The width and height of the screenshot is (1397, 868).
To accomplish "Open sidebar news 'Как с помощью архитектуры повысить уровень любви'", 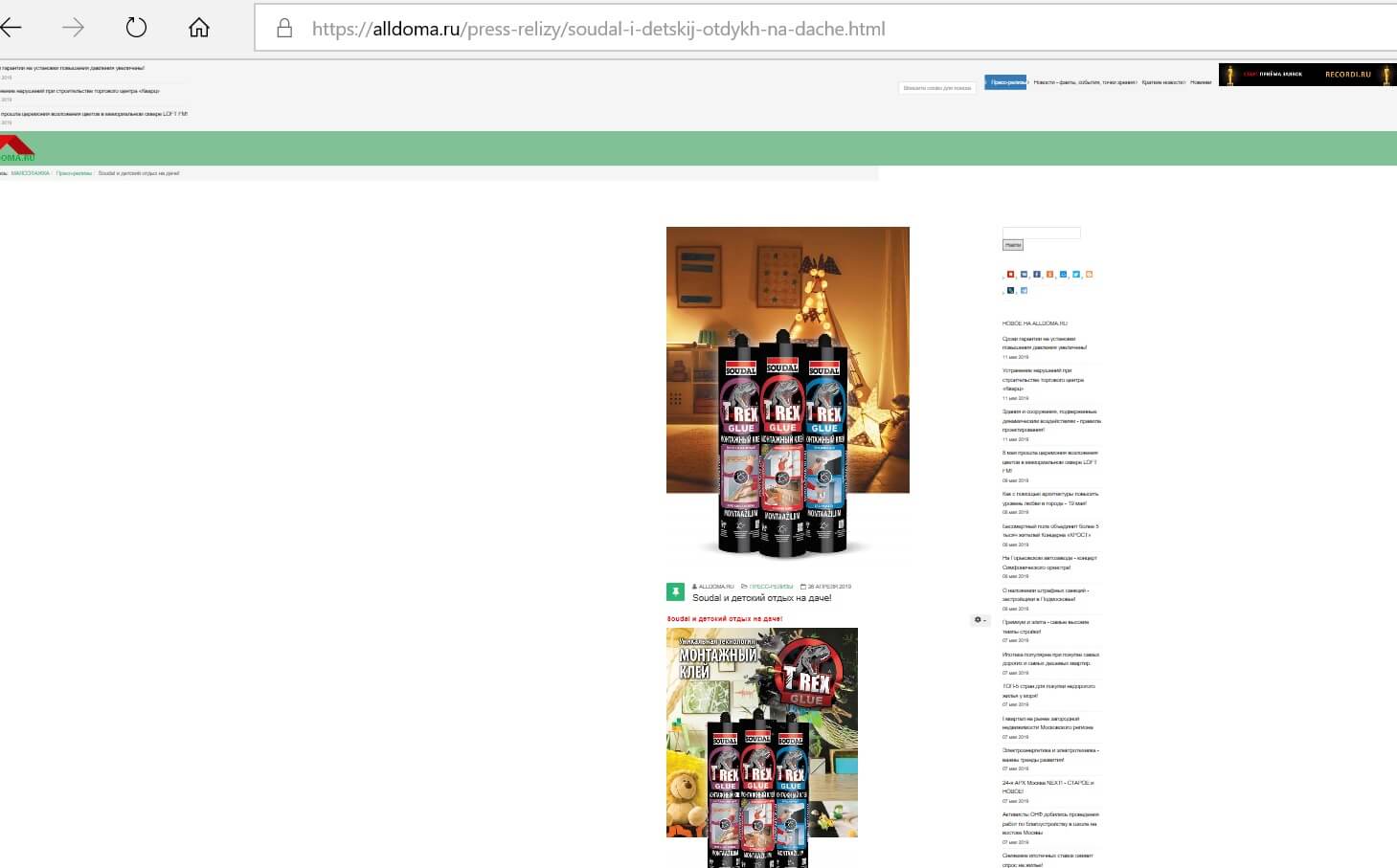I will (x=1050, y=499).
